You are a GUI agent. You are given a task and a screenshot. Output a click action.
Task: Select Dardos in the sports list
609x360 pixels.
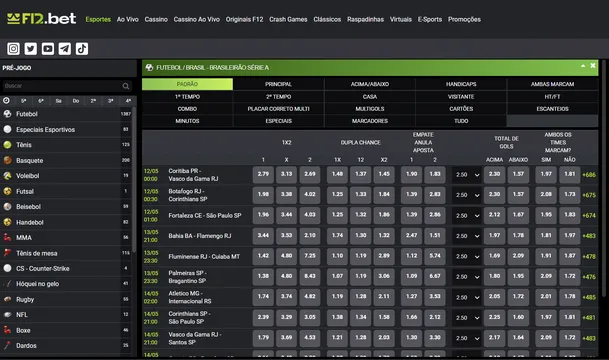[x=66, y=345]
